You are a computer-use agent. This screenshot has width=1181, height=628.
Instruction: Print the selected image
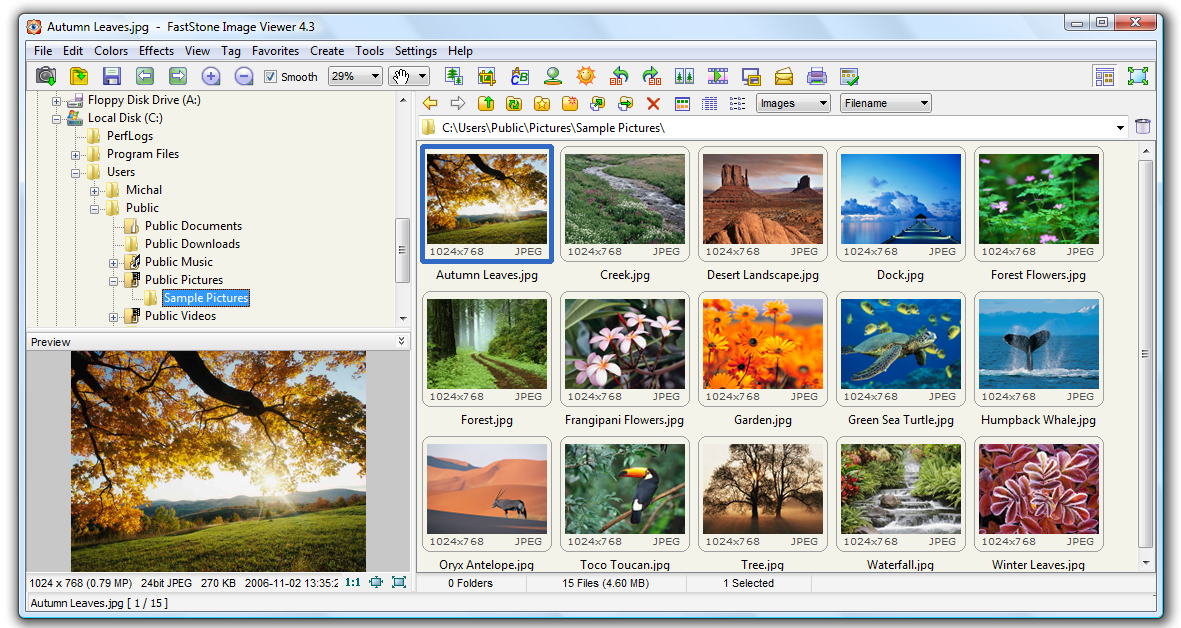click(816, 75)
